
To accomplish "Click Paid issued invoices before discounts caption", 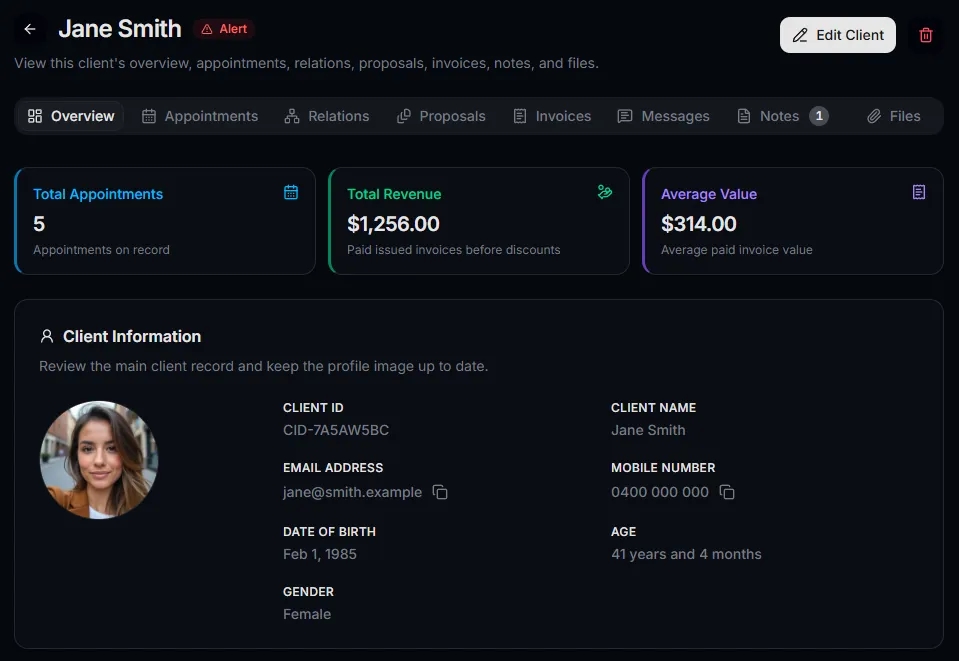I will 454,249.
